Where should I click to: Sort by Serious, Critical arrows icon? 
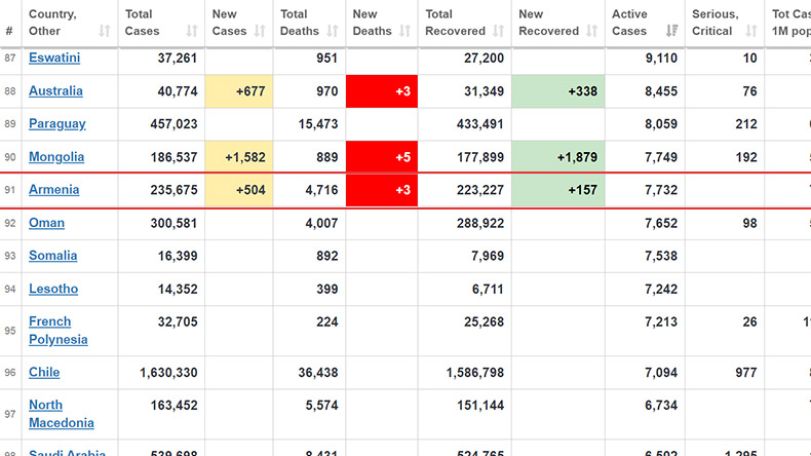[751, 31]
